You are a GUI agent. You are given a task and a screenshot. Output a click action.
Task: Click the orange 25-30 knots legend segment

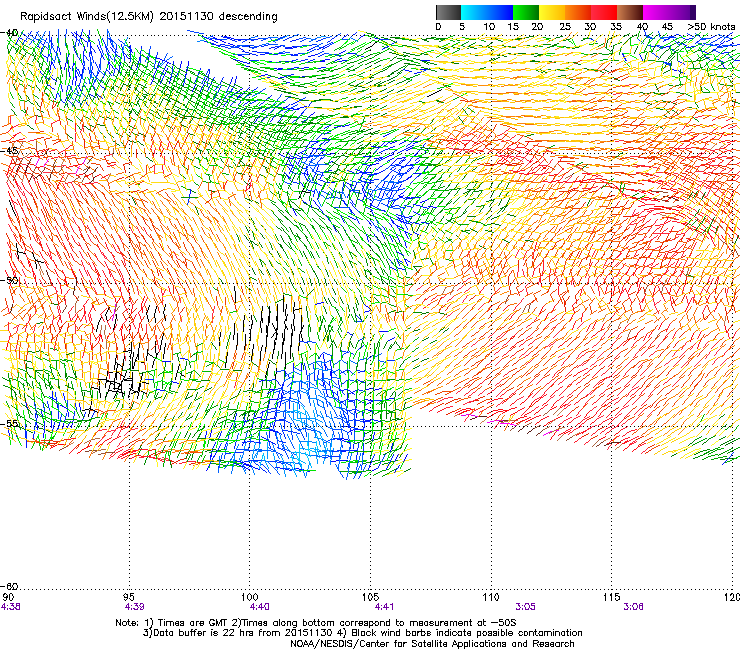(x=578, y=12)
